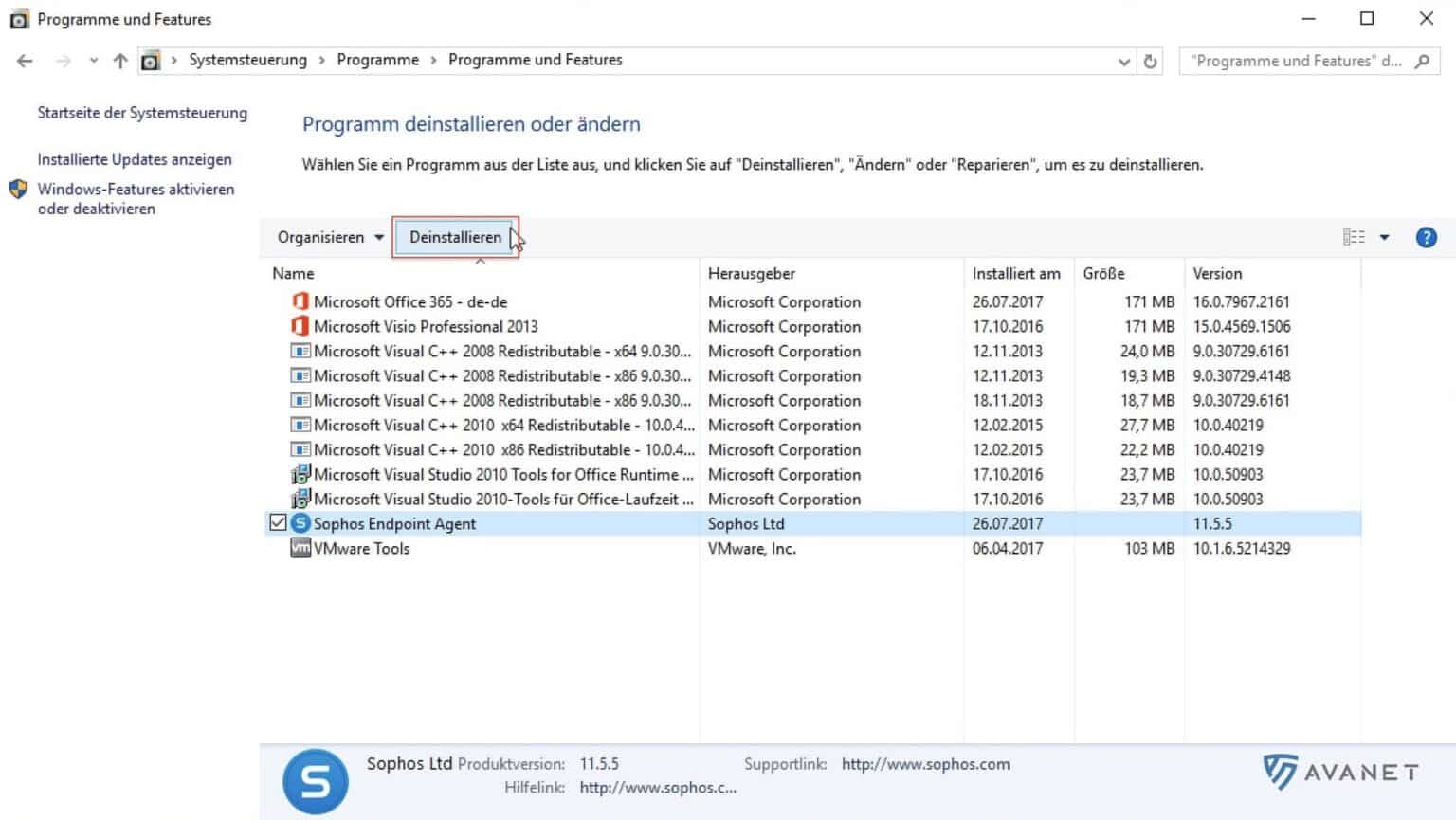The width and height of the screenshot is (1456, 820).
Task: Select VMware Tools entry
Action: click(x=361, y=548)
